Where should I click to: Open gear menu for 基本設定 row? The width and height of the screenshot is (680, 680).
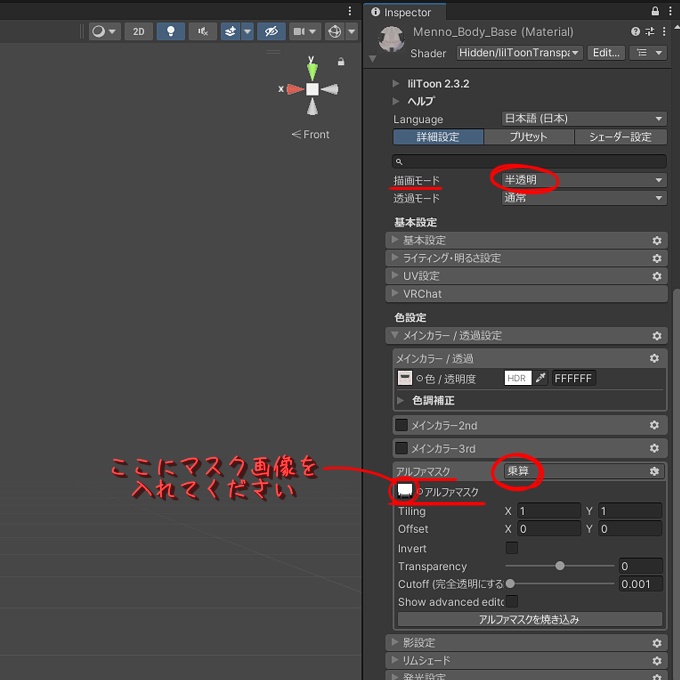(657, 240)
